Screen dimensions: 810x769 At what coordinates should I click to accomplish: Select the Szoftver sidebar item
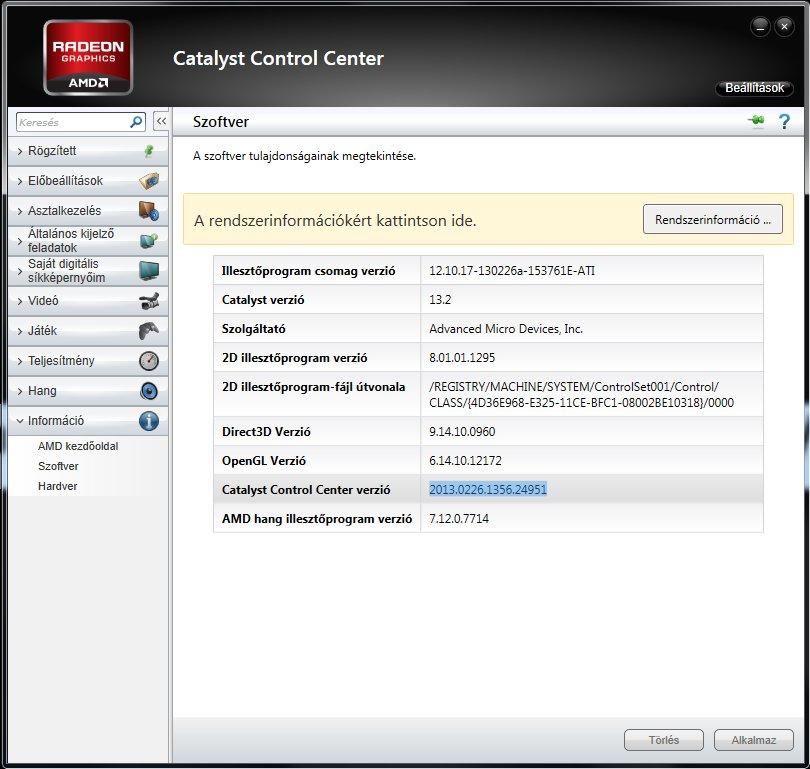pos(58,466)
